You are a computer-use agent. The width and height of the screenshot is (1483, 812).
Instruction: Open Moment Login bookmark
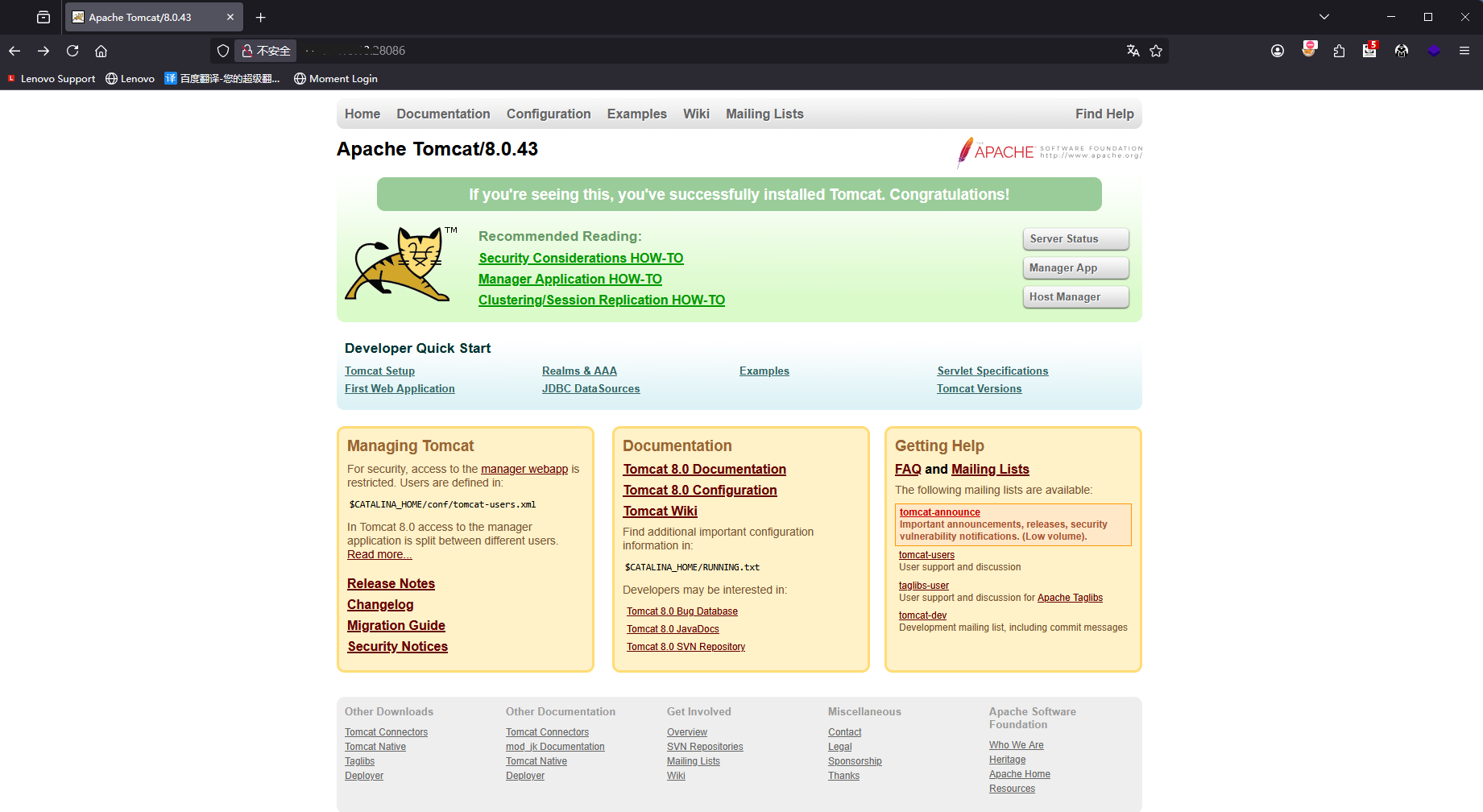[x=336, y=78]
